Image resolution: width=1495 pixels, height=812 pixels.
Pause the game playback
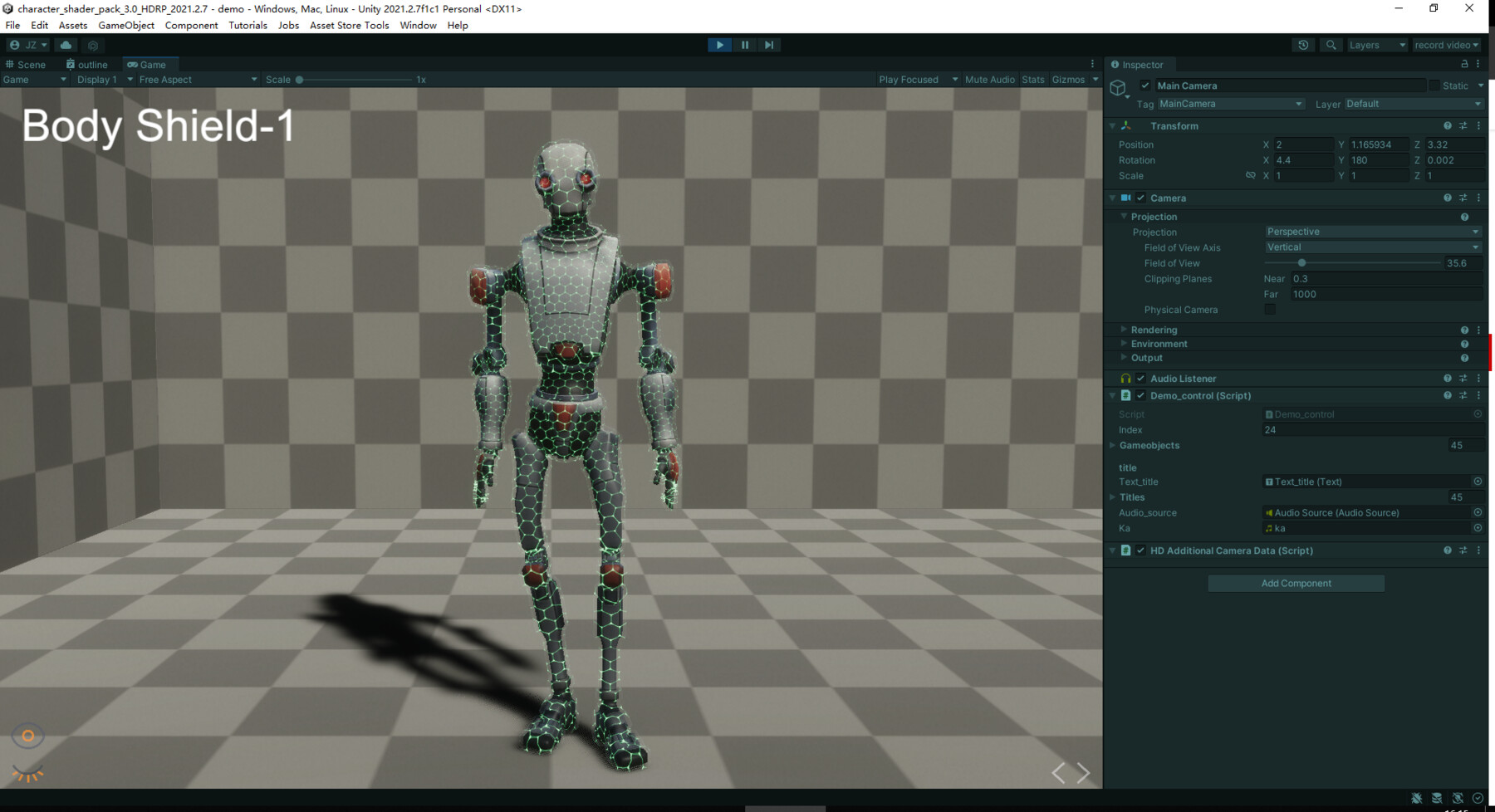(745, 45)
